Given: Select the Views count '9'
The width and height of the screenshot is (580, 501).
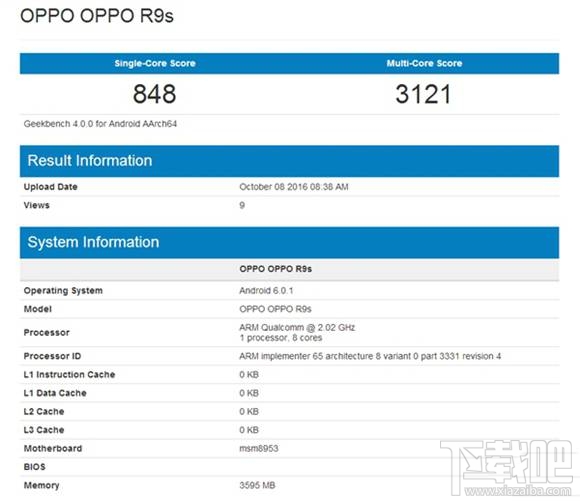Looking at the screenshot, I should point(242,205).
